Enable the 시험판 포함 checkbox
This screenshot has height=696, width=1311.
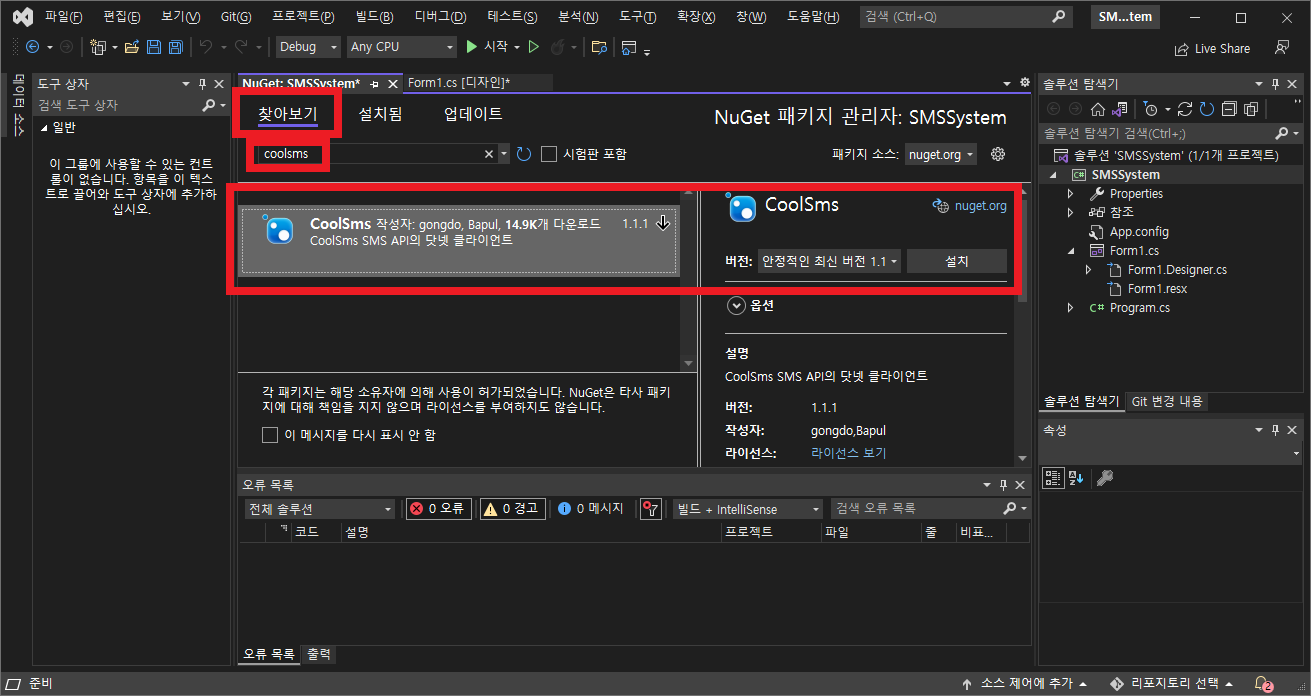[x=549, y=154]
